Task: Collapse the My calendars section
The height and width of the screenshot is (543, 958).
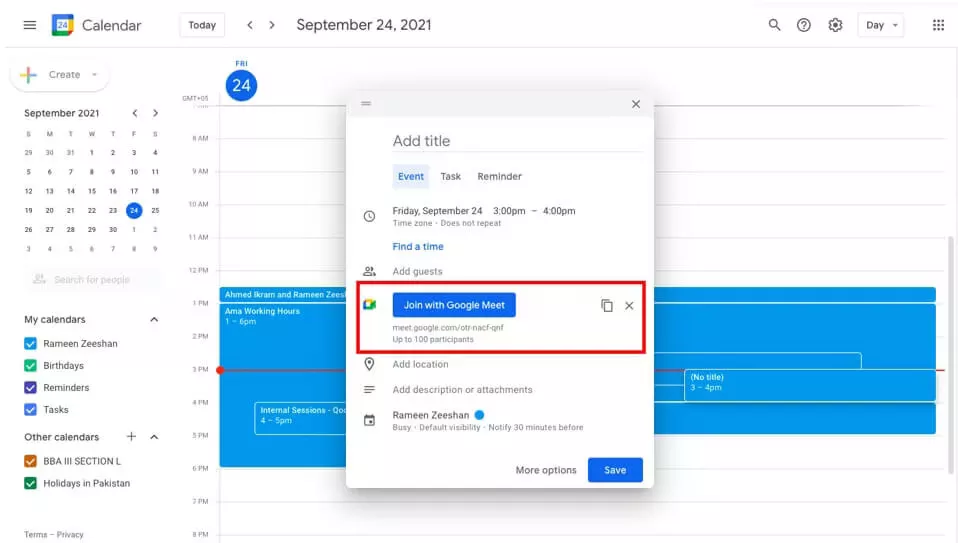Action: (x=154, y=320)
